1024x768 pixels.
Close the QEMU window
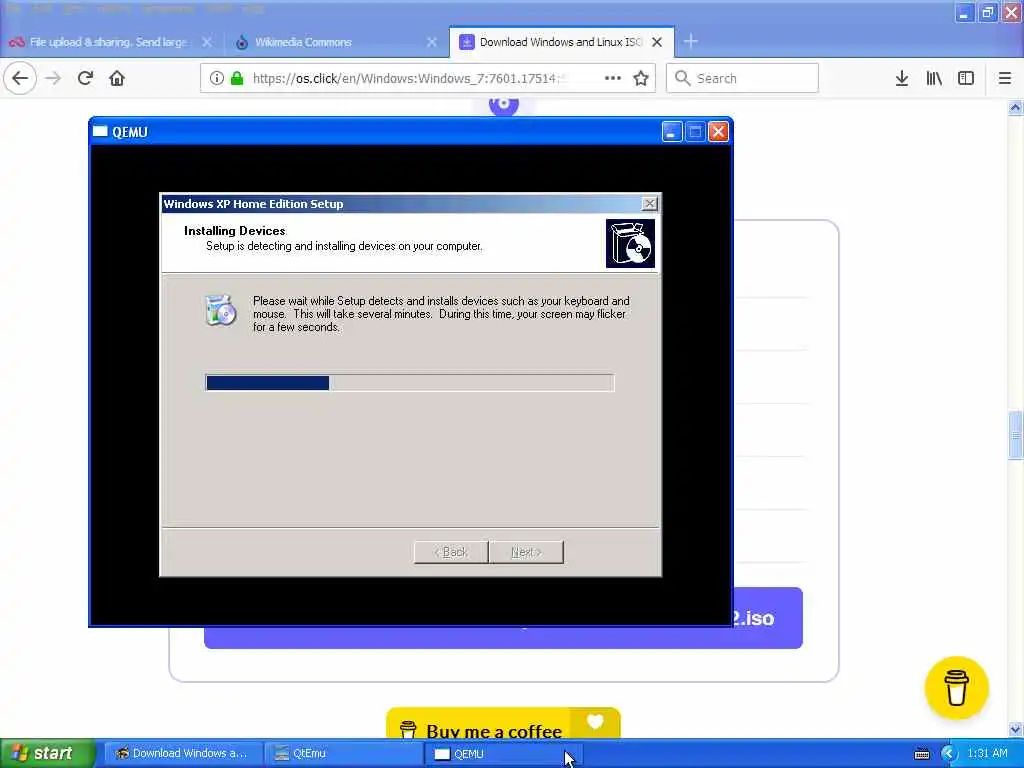click(718, 132)
